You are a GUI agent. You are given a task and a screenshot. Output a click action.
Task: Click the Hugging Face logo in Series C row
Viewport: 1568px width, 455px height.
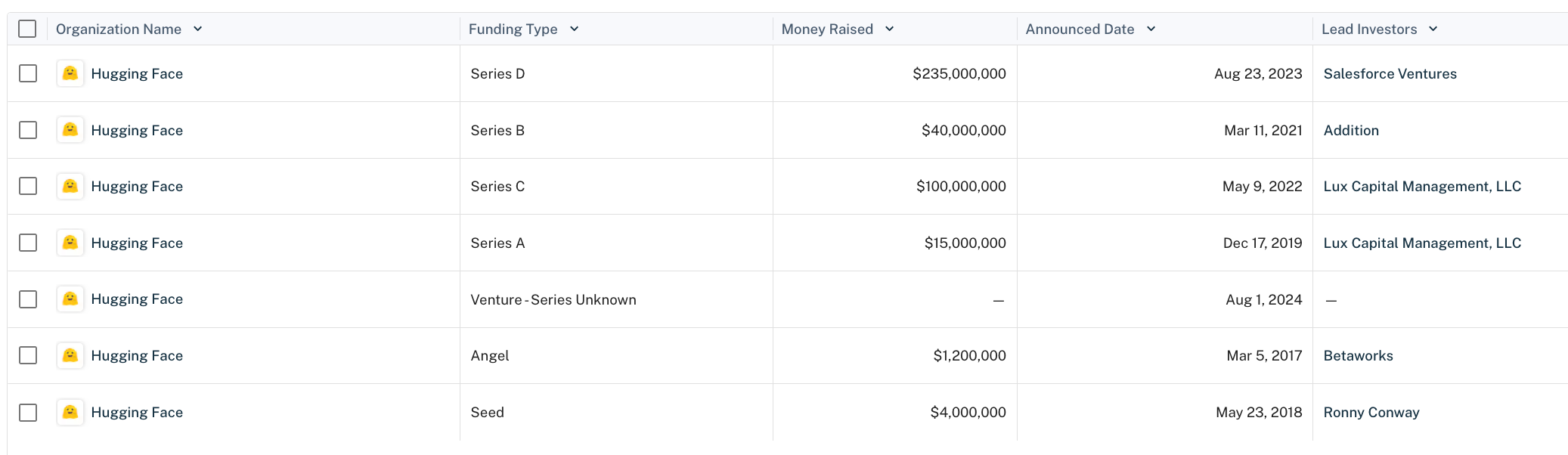pos(70,186)
